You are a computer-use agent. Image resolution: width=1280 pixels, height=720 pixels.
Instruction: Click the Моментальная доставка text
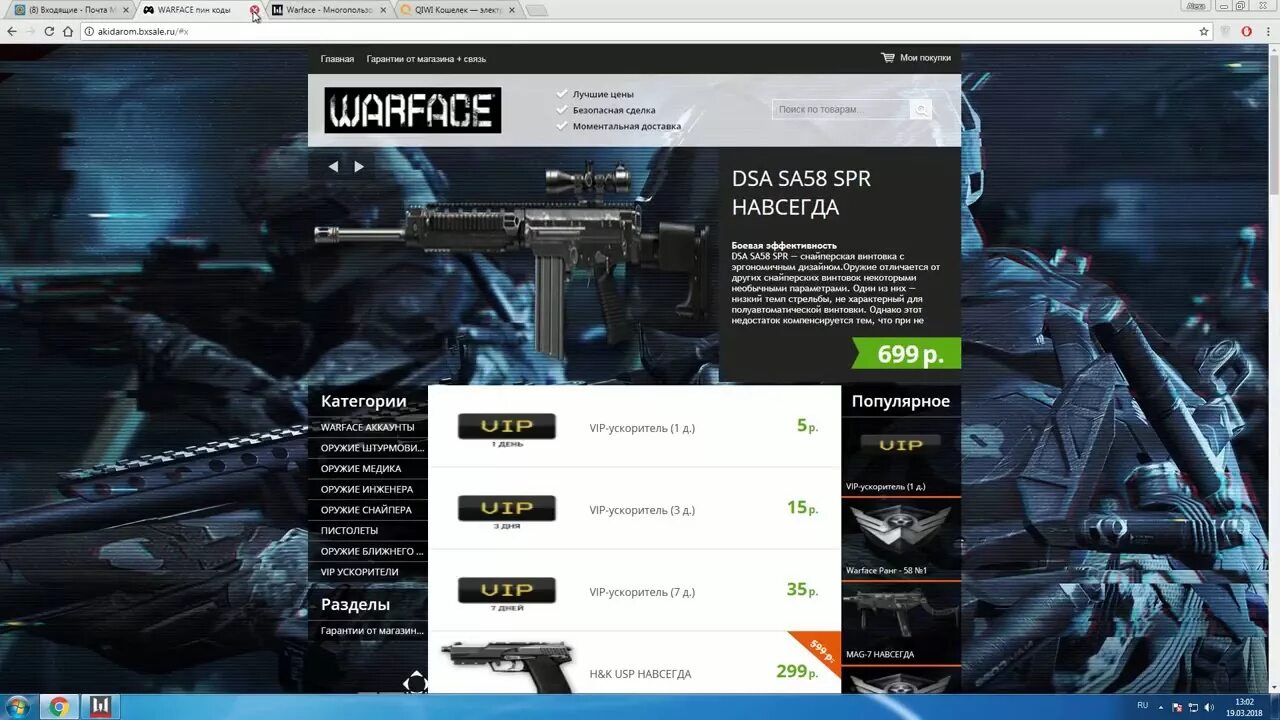627,126
